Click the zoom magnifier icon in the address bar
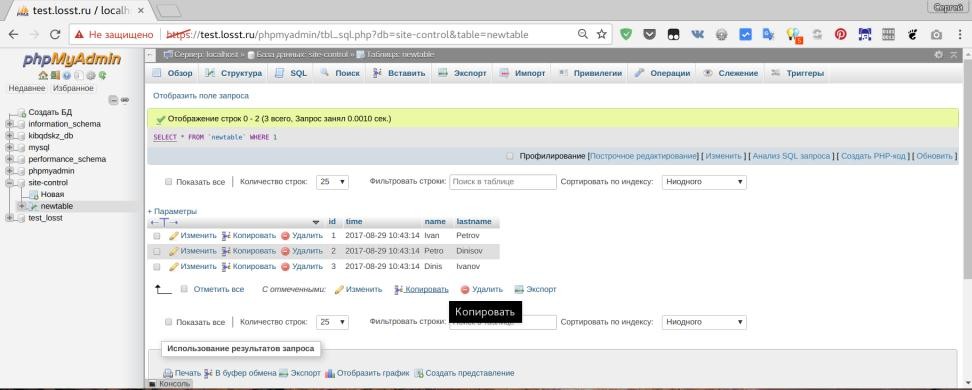The height and width of the screenshot is (390, 972). [583, 35]
